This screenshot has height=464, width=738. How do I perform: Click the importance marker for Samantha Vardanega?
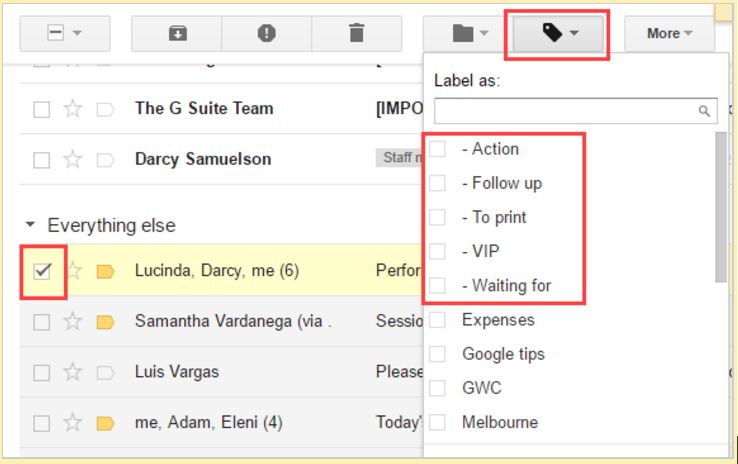point(105,322)
